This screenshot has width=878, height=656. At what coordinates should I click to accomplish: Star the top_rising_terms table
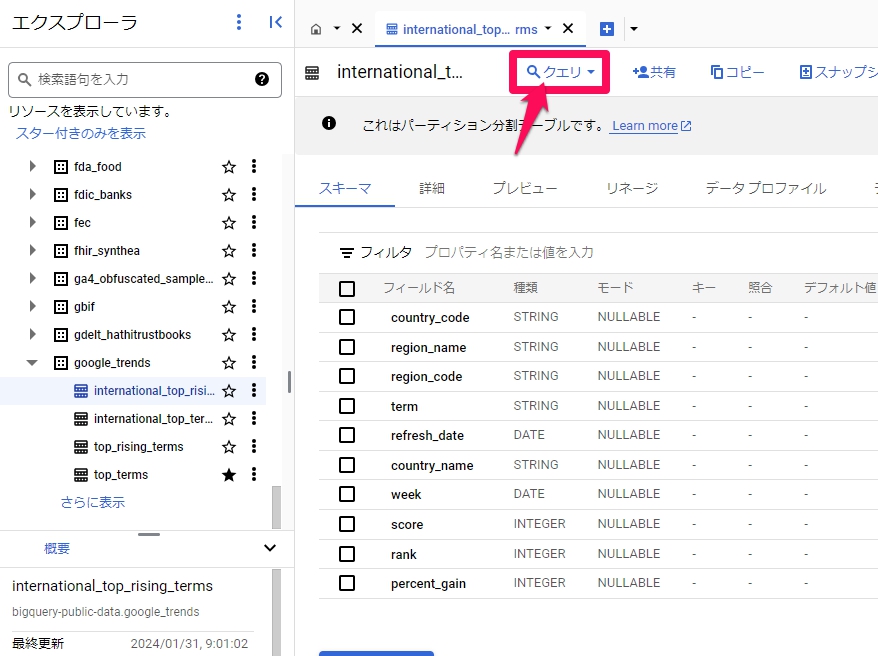point(228,447)
